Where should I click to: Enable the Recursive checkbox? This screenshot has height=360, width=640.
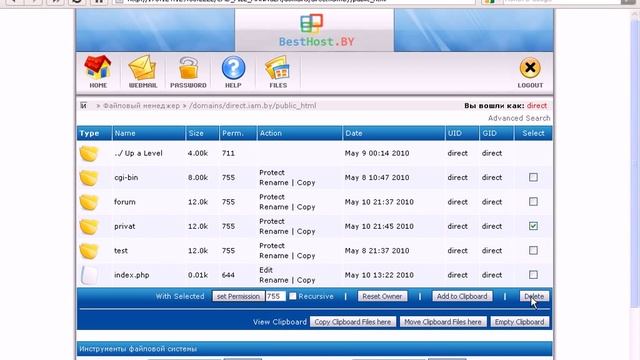coord(293,296)
